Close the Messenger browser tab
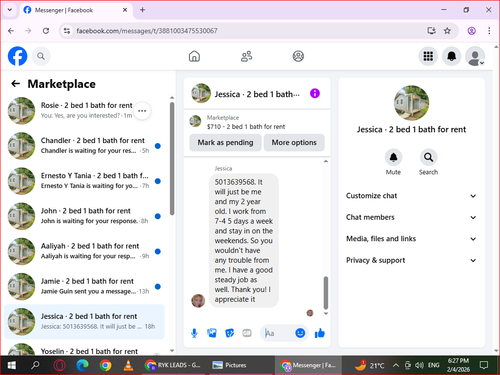Image resolution: width=500 pixels, height=375 pixels. [x=125, y=10]
